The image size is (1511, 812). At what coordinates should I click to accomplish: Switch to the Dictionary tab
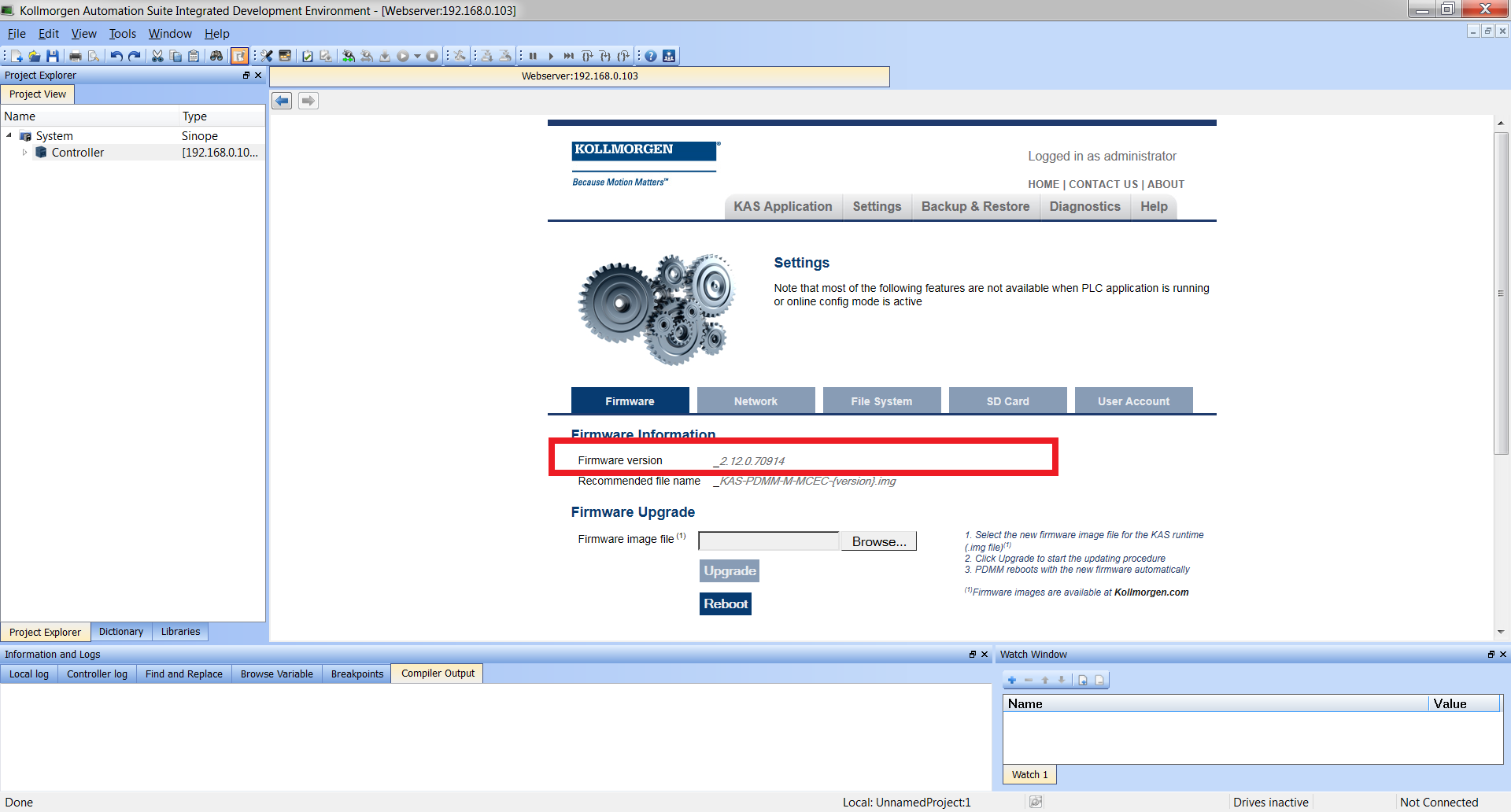(121, 632)
